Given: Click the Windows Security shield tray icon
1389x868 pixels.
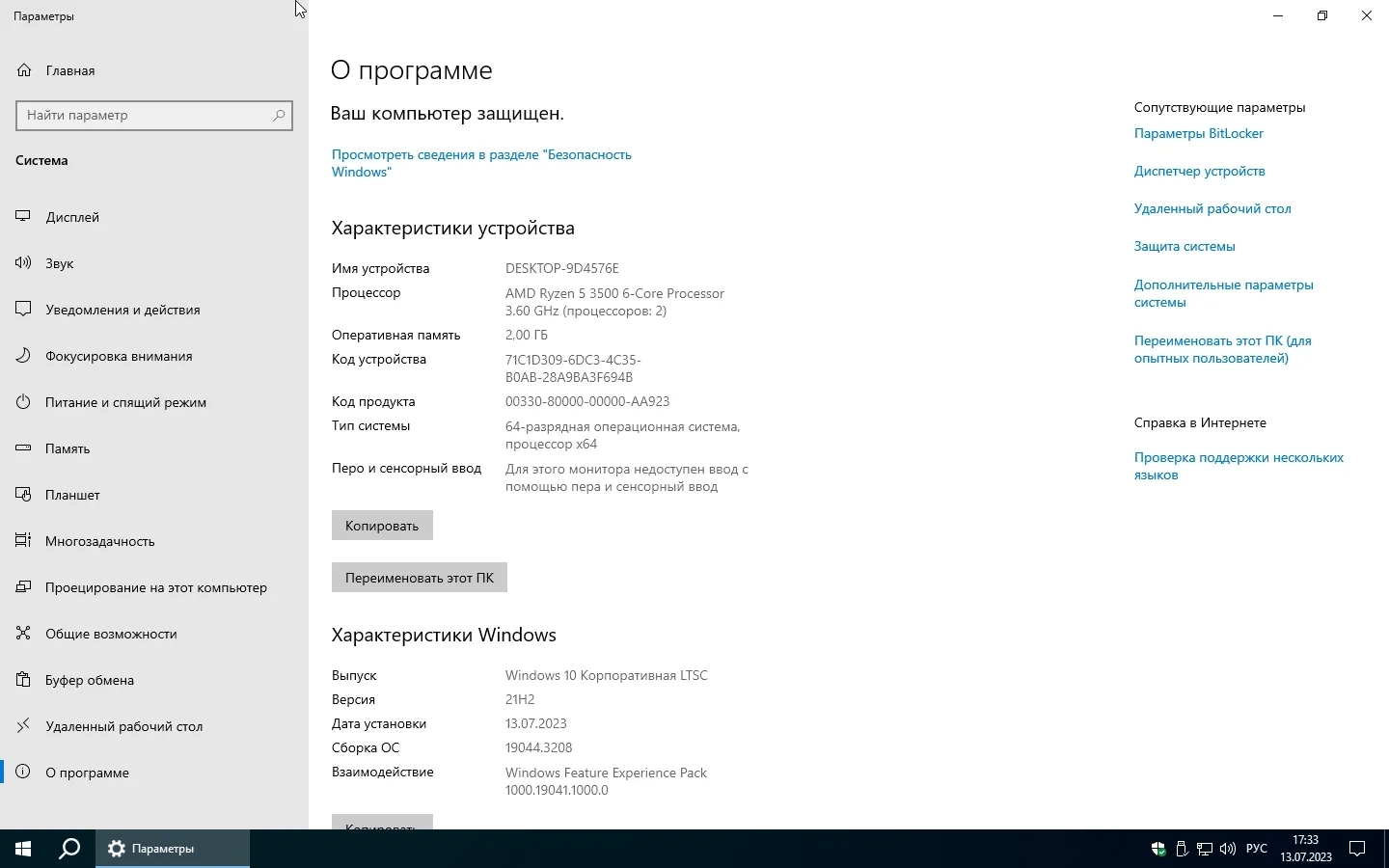Looking at the screenshot, I should tap(1158, 850).
